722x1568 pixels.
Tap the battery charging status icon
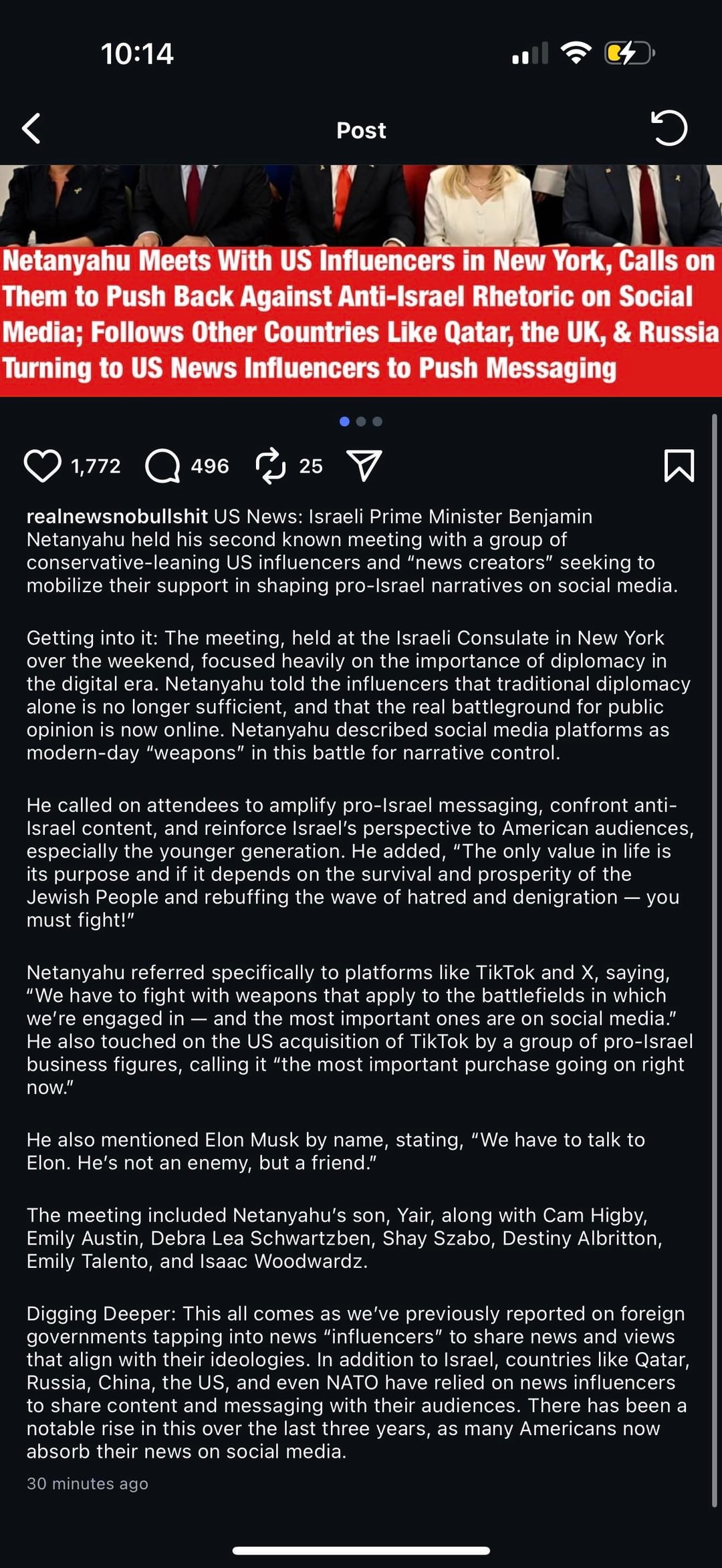pyautogui.click(x=629, y=53)
